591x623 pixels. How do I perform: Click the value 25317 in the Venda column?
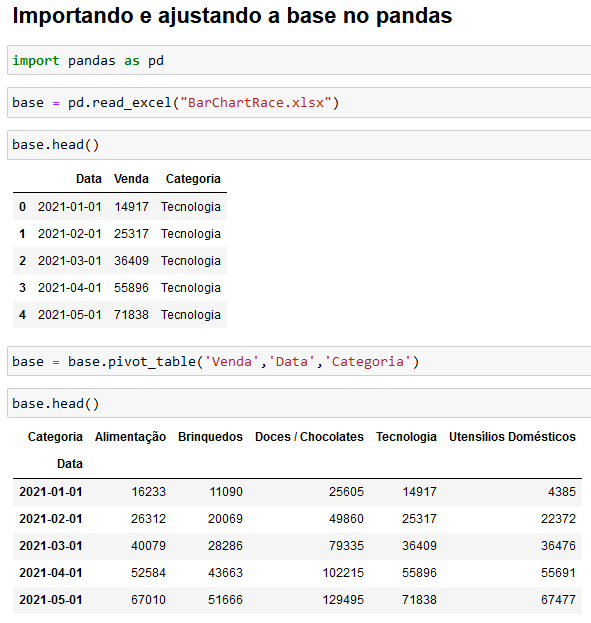[x=132, y=234]
